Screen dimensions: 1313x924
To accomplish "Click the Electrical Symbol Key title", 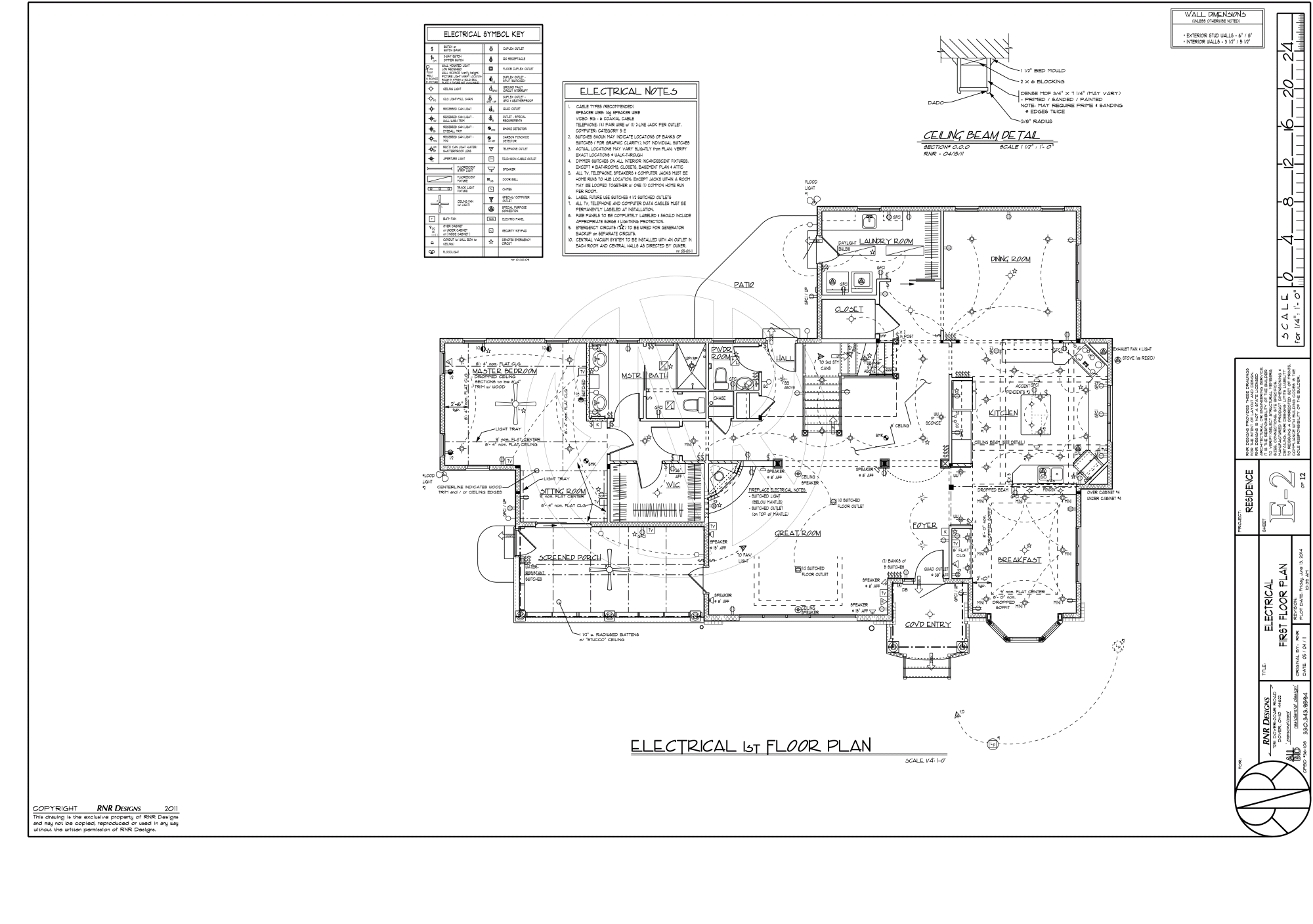I will [x=483, y=34].
